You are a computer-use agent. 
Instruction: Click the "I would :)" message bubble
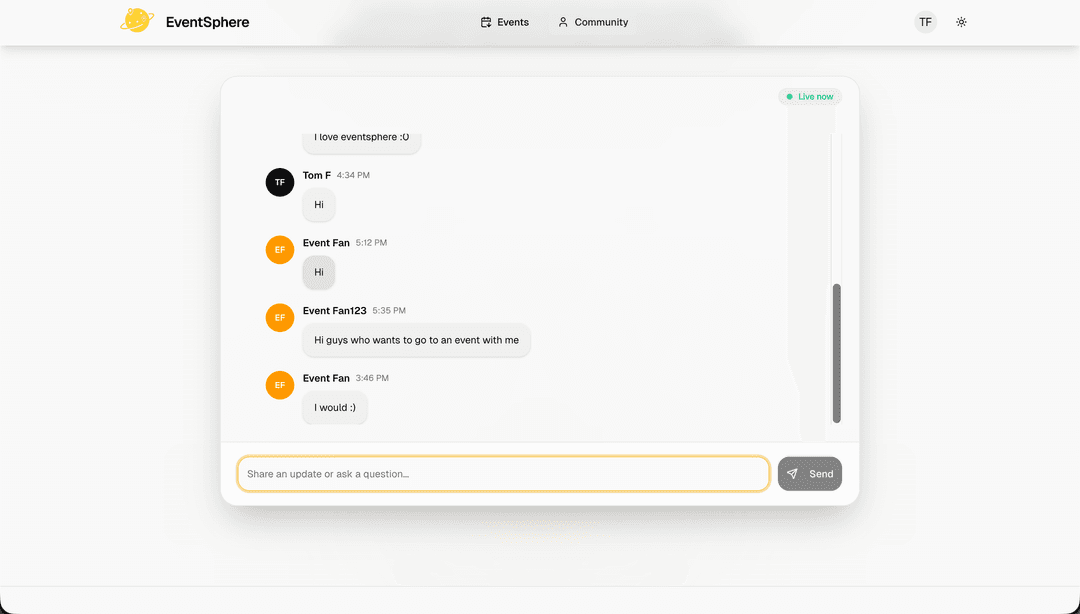pyautogui.click(x=334, y=407)
